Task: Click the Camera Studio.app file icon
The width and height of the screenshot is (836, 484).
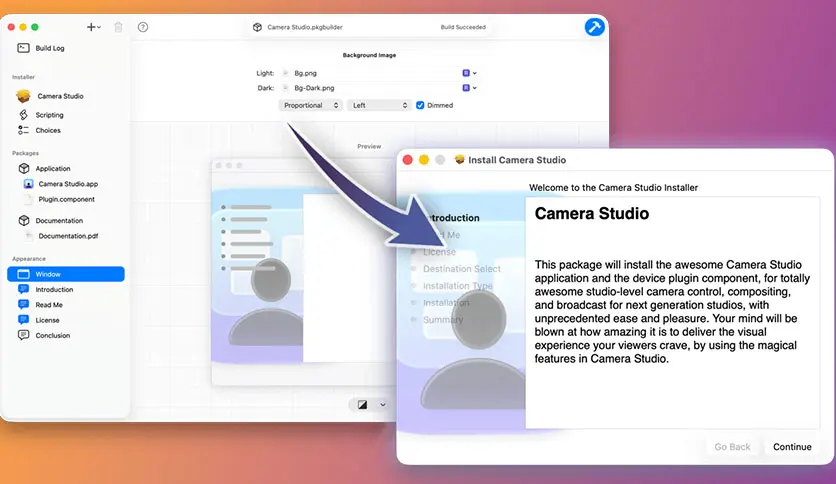Action: point(29,184)
